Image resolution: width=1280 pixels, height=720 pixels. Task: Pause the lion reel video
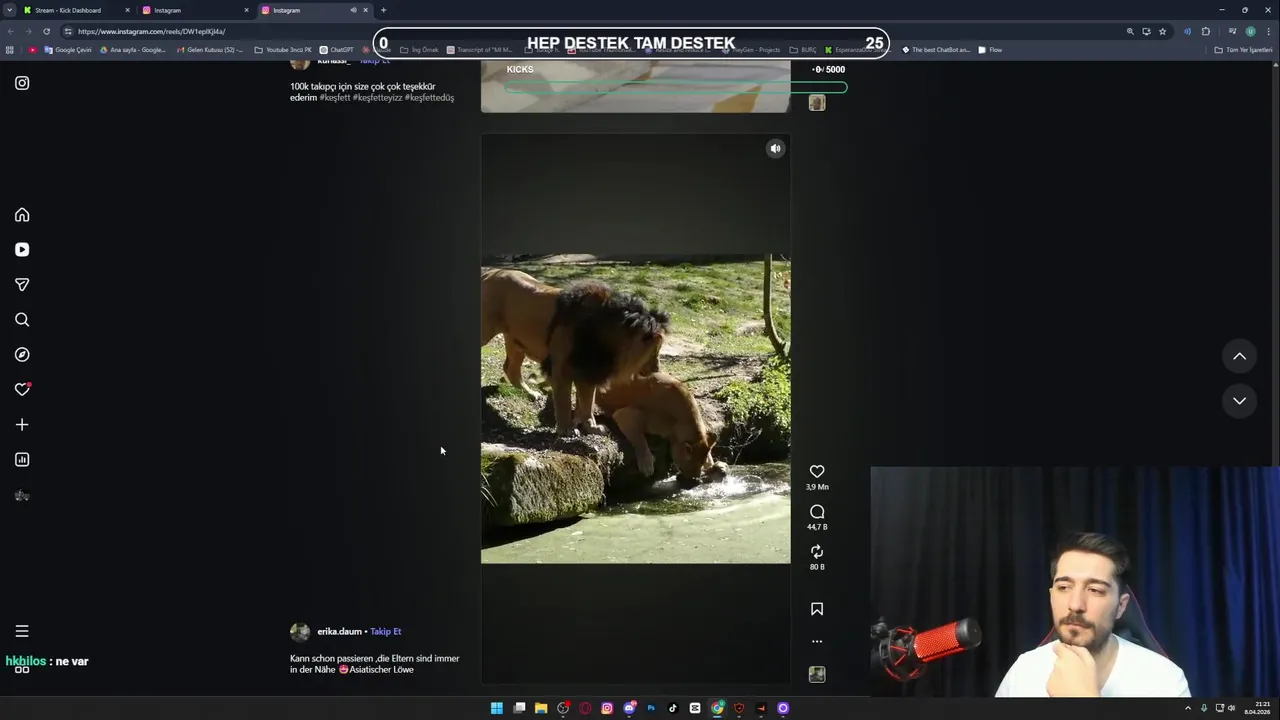635,409
